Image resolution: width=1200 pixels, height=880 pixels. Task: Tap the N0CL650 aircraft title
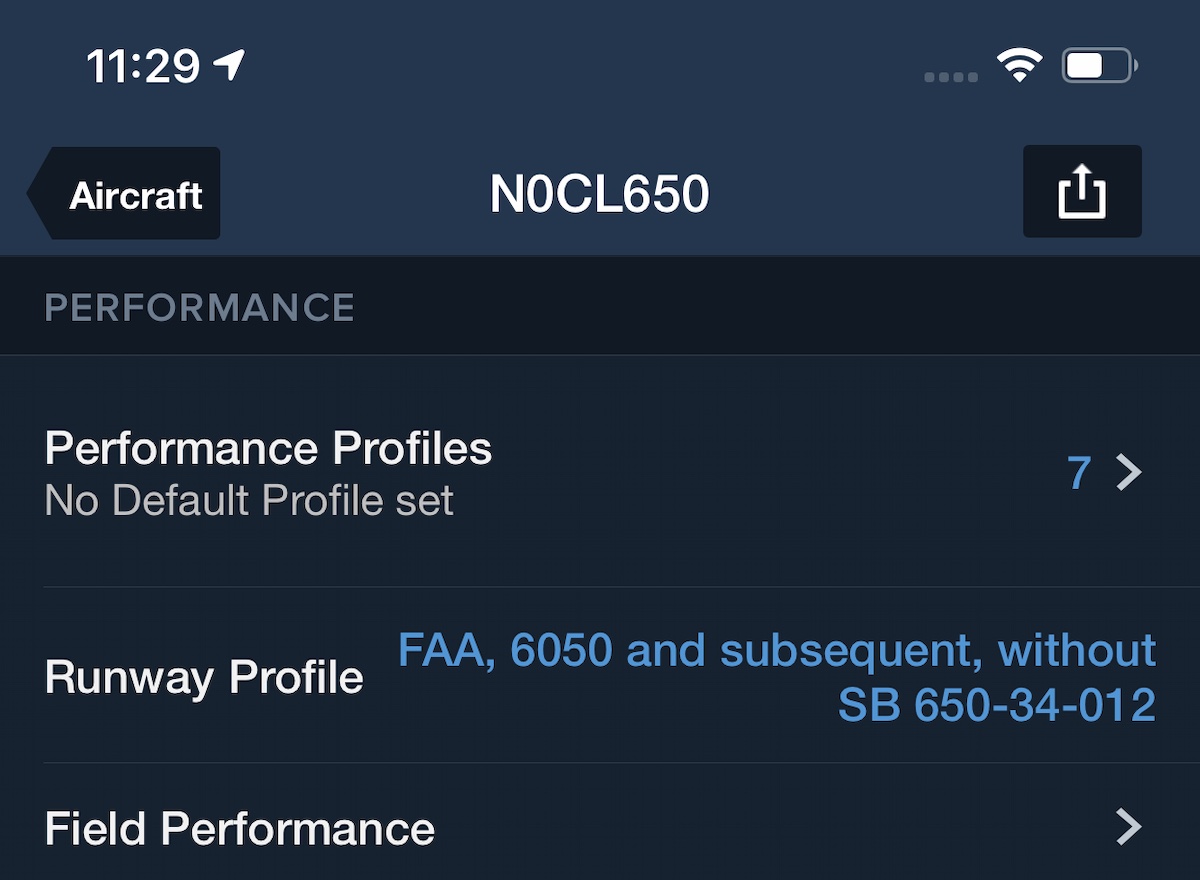[599, 194]
